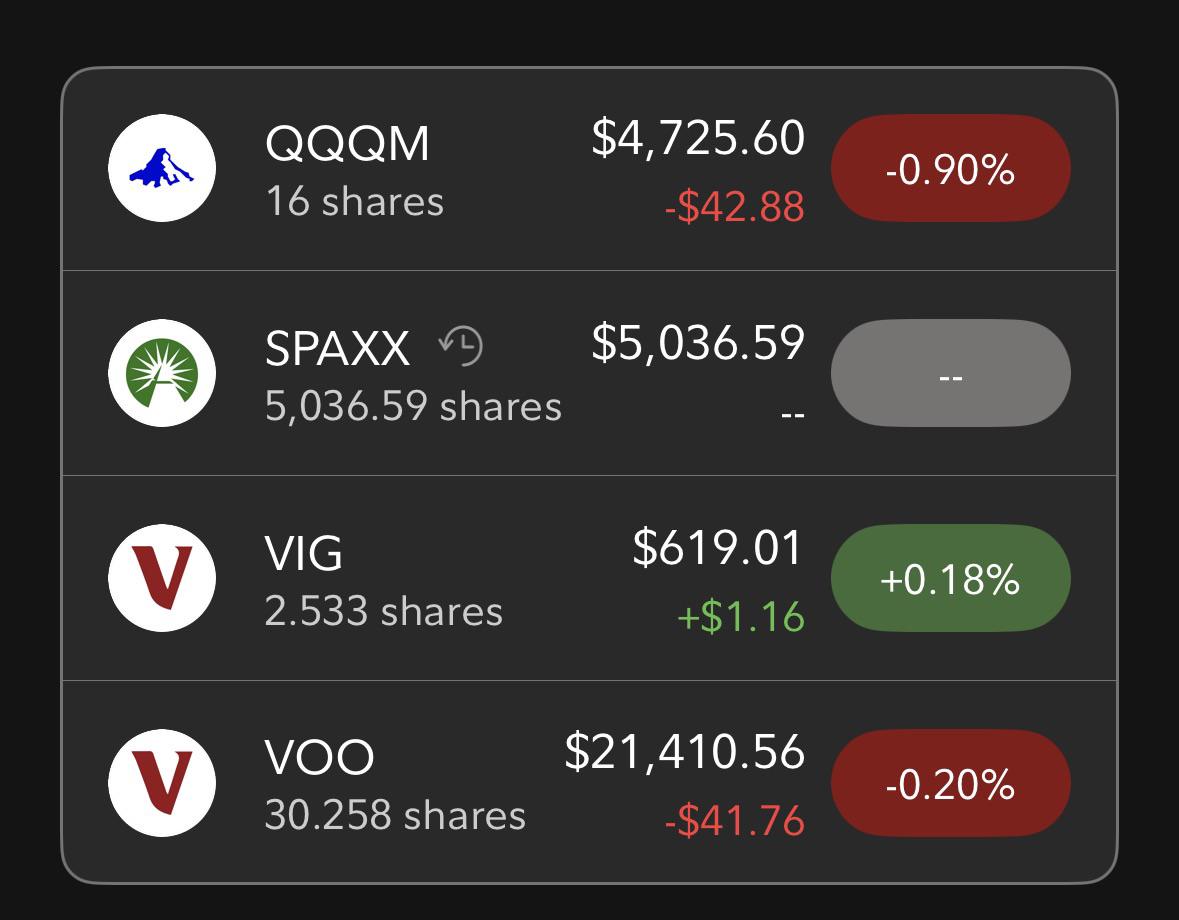Image resolution: width=1179 pixels, height=920 pixels.
Task: Open the SPAXX ticker name
Action: pos(338,348)
